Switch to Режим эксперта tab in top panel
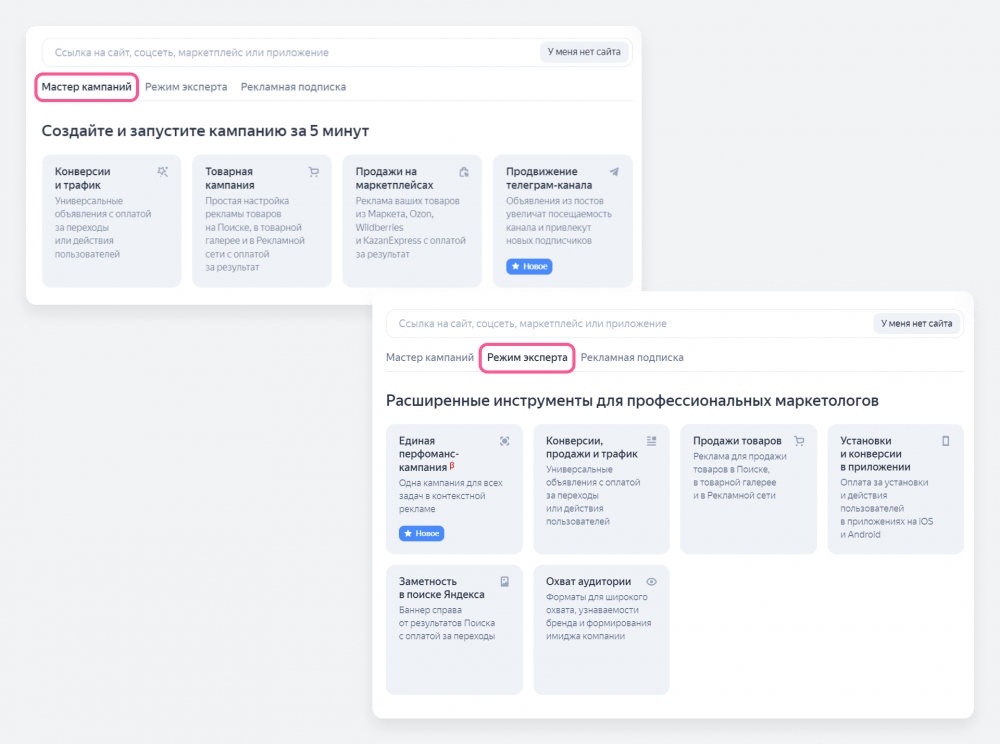Image resolution: width=1000 pixels, height=744 pixels. click(x=186, y=87)
